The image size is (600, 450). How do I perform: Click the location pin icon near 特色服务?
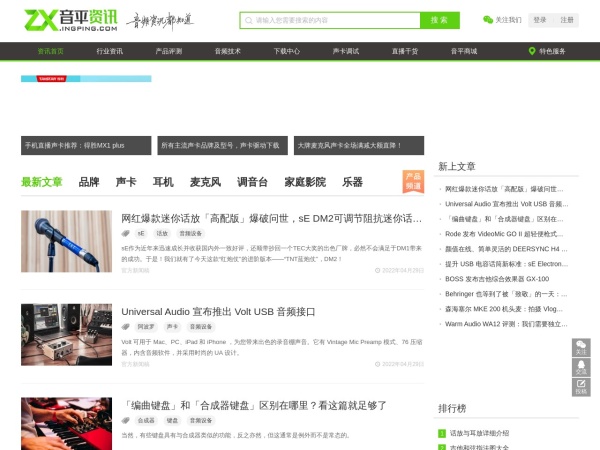click(532, 51)
